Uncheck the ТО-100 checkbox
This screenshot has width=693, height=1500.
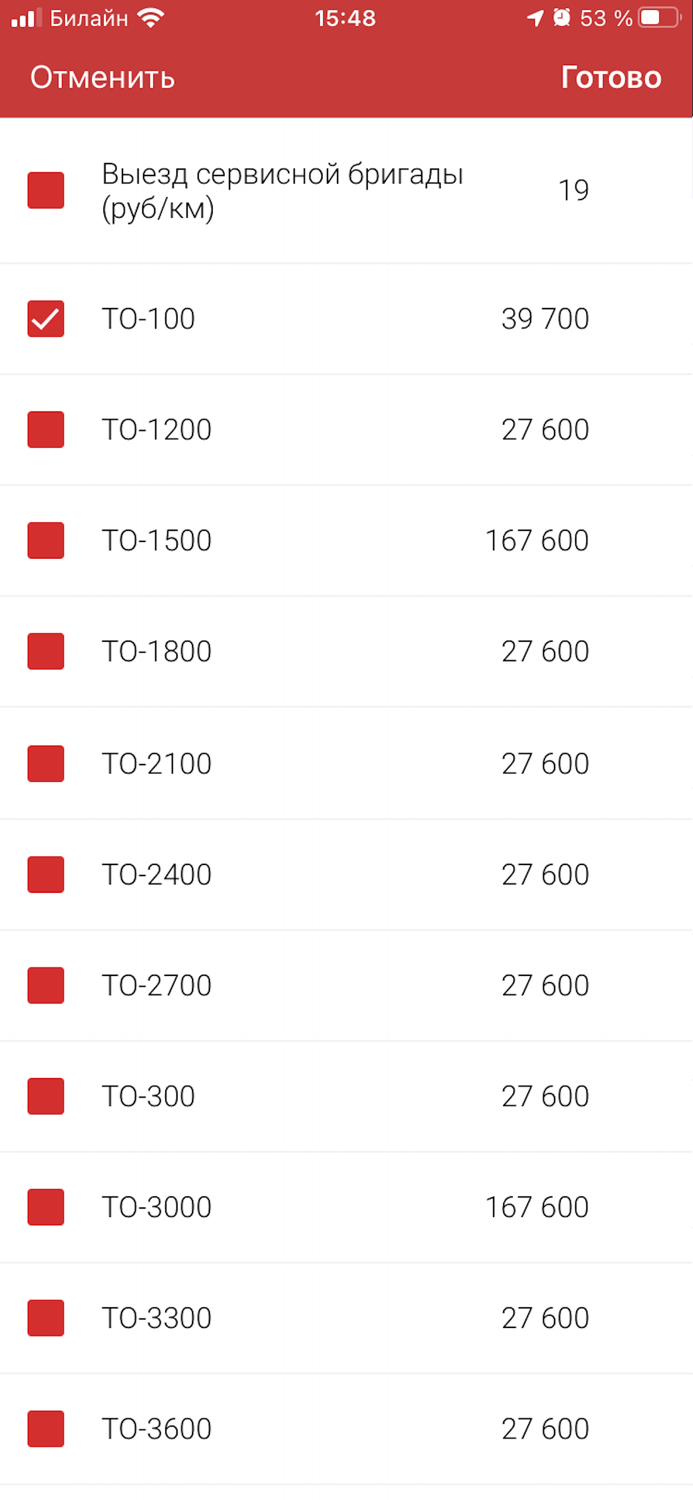46,319
